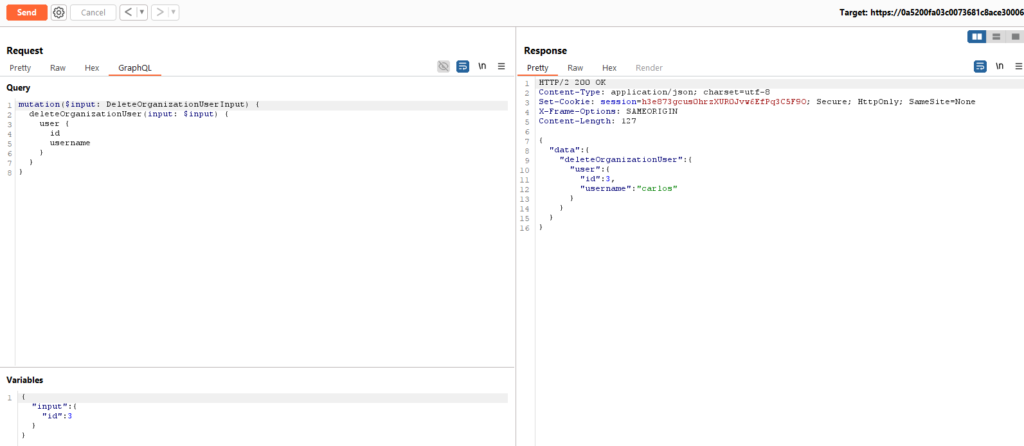Click "id":3 value in Variables editor

coord(57,415)
